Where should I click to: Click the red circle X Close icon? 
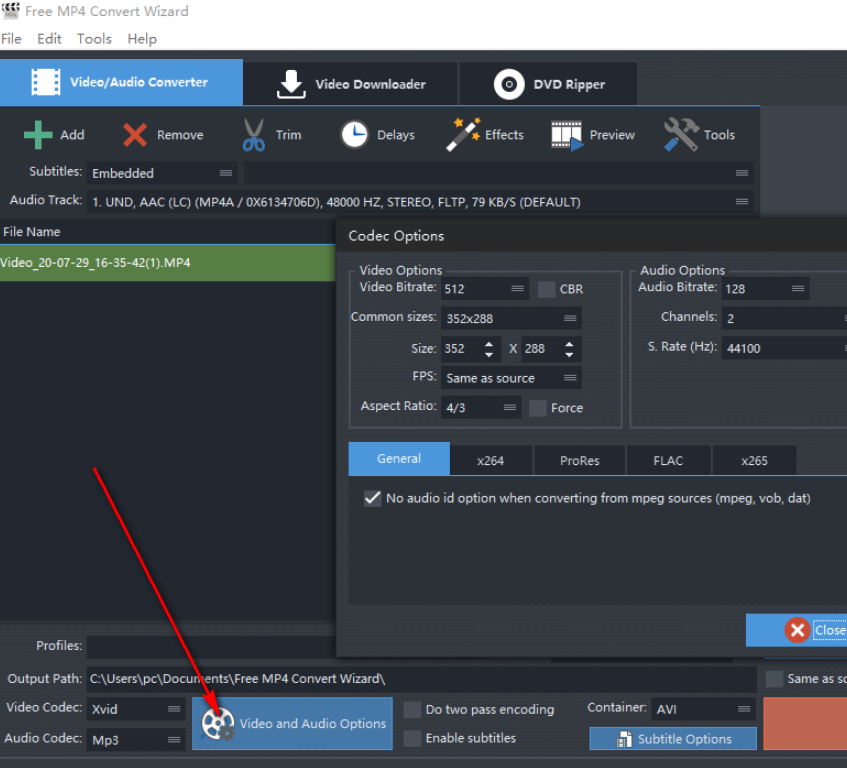pyautogui.click(x=797, y=630)
